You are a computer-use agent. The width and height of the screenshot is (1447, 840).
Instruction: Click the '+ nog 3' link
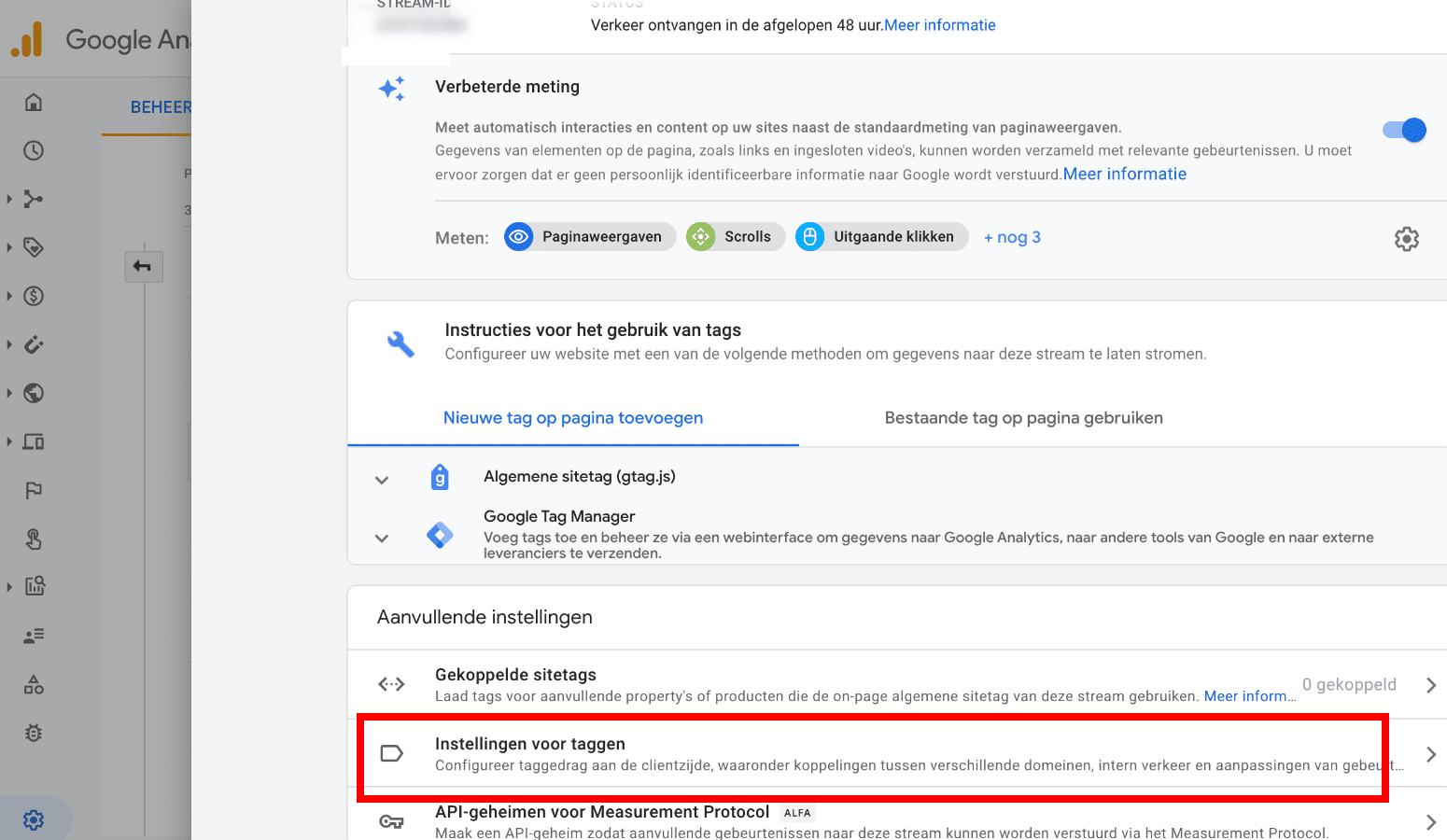tap(1012, 237)
